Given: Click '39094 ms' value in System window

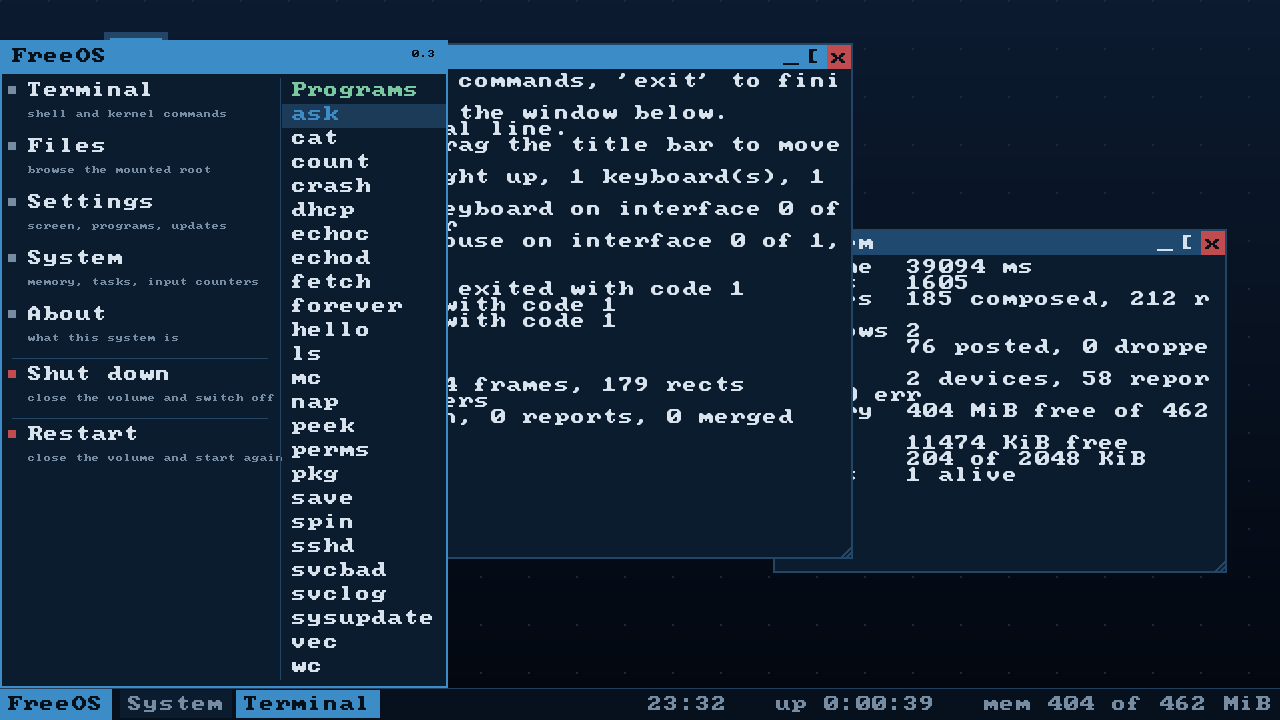Looking at the screenshot, I should pos(969,266).
